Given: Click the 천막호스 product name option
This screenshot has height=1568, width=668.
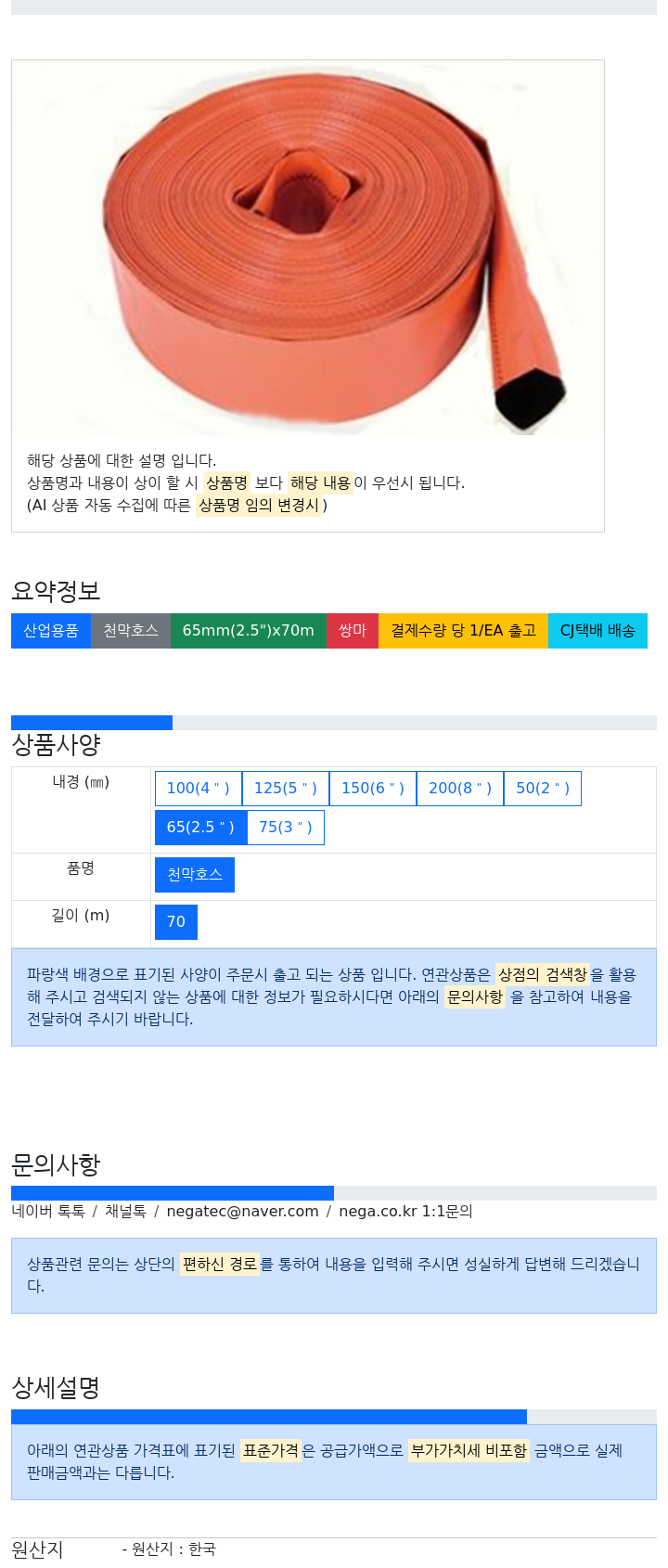Looking at the screenshot, I should tap(195, 875).
